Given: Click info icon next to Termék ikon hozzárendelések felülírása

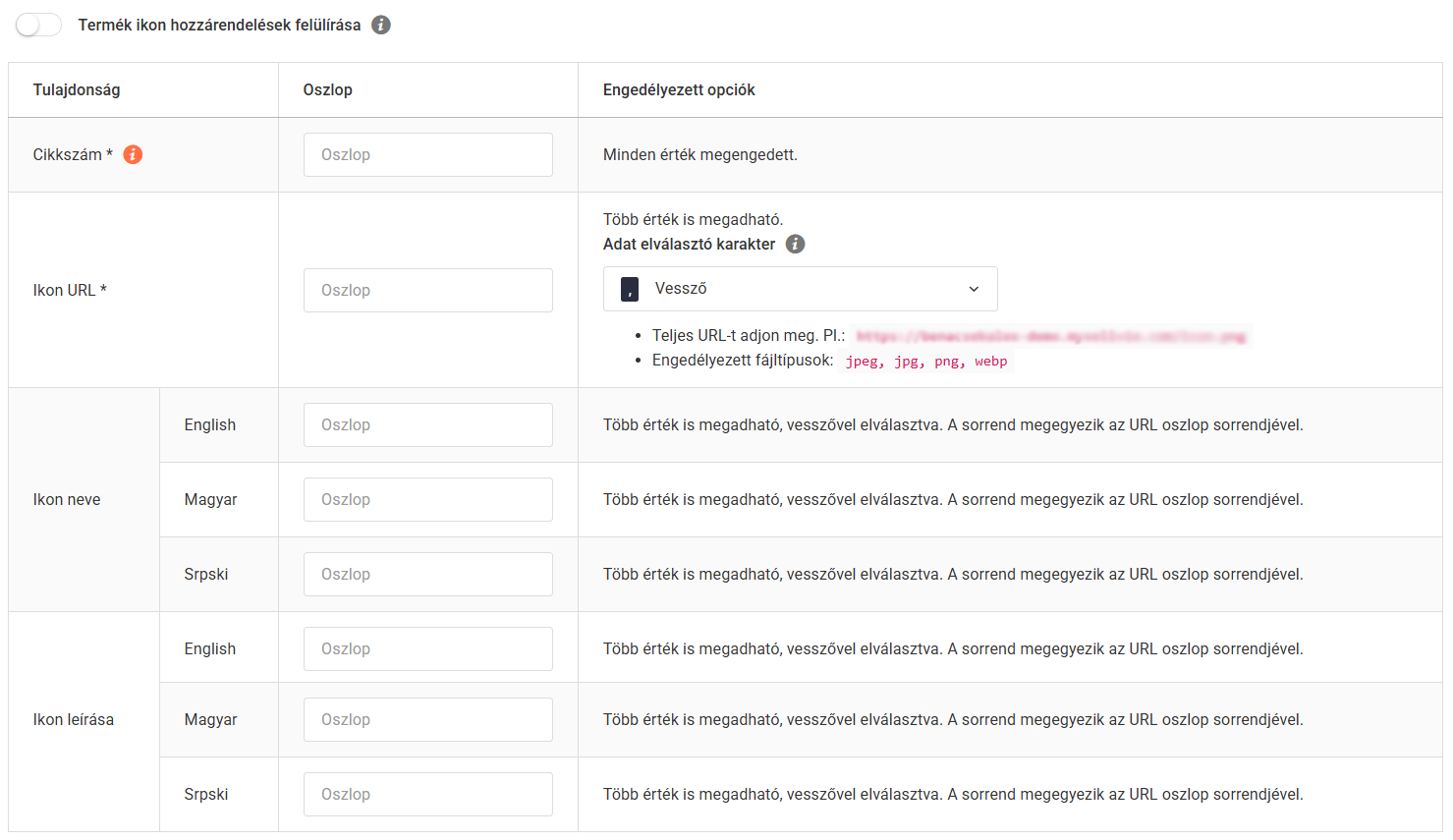Looking at the screenshot, I should [x=381, y=25].
